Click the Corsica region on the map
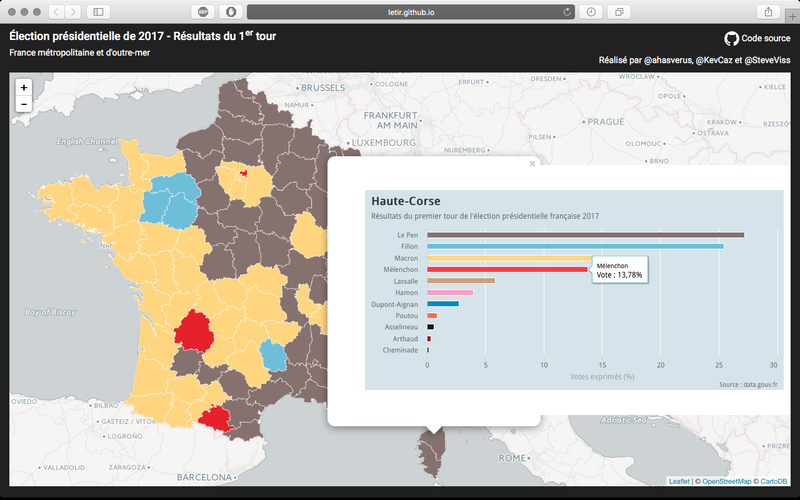Screen dimensions: 800x500 point(432,454)
